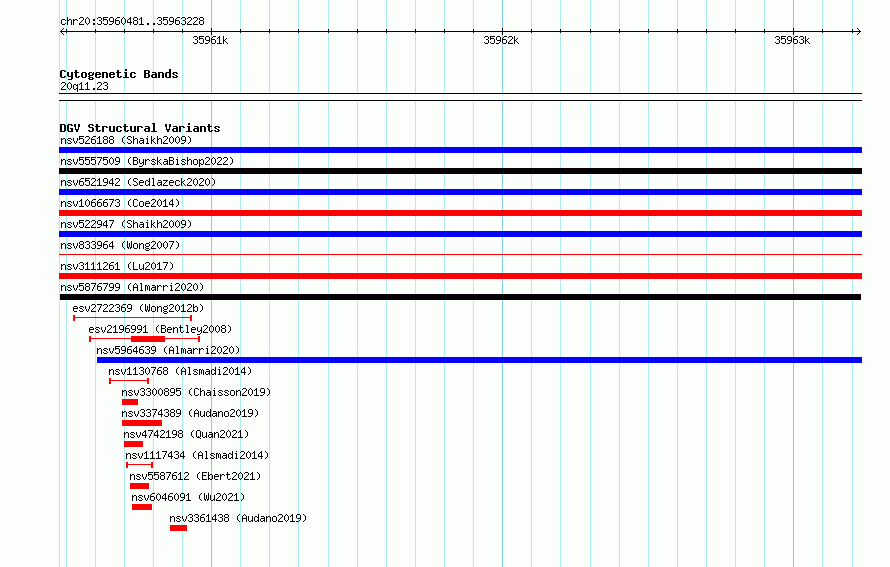Click the DGV Structural Variants track title
Screen dimensions: 890x567
(x=140, y=128)
